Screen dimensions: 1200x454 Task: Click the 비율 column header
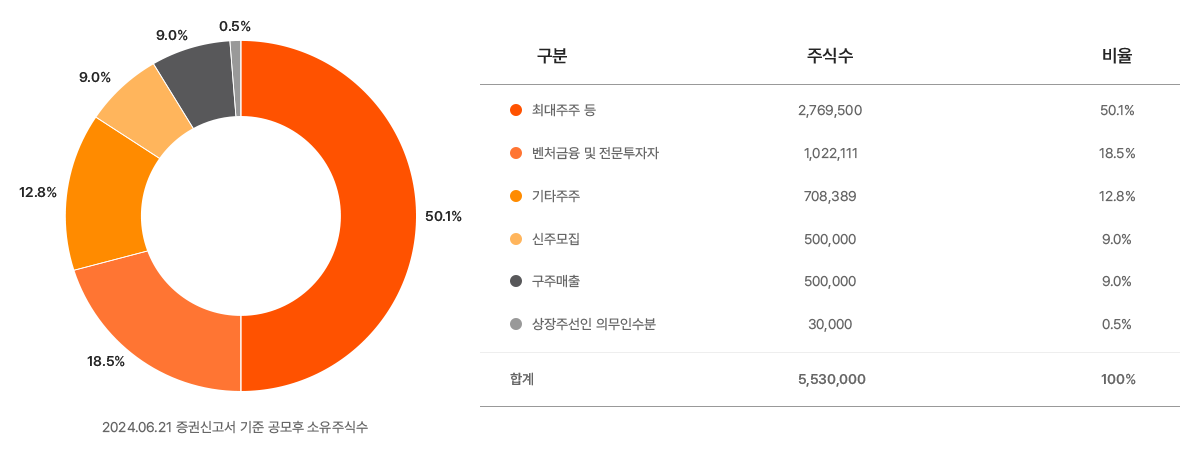[1116, 57]
